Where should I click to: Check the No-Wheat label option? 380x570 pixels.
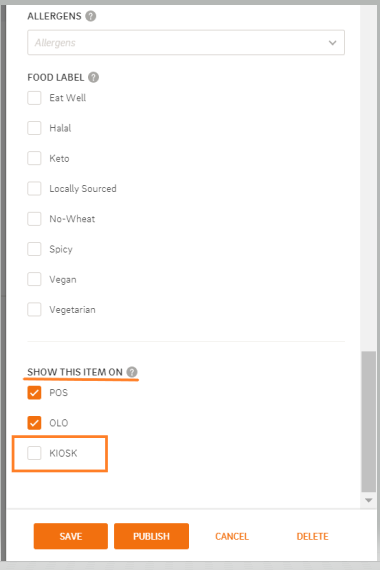[34, 219]
